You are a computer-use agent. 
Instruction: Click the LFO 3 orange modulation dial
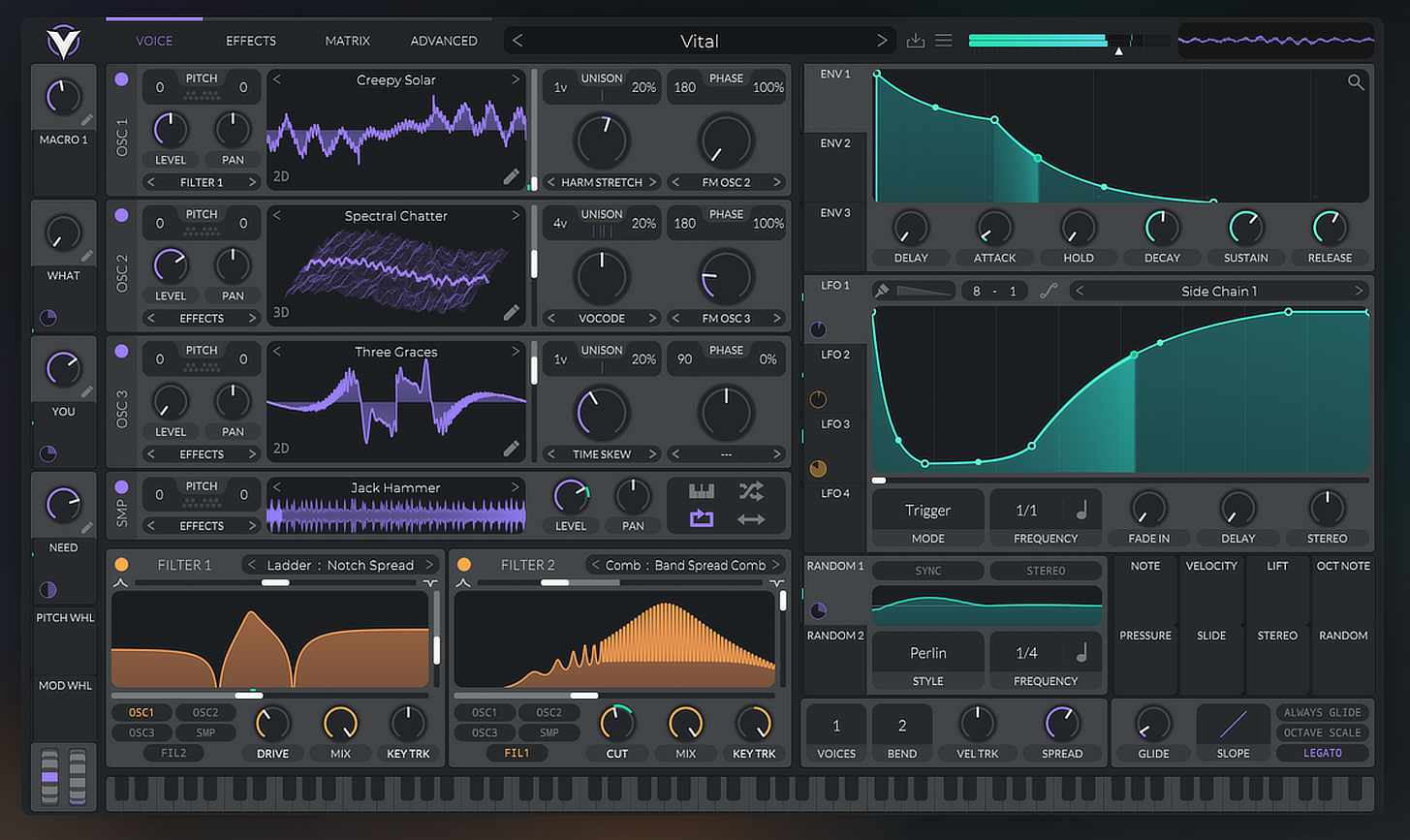818,468
